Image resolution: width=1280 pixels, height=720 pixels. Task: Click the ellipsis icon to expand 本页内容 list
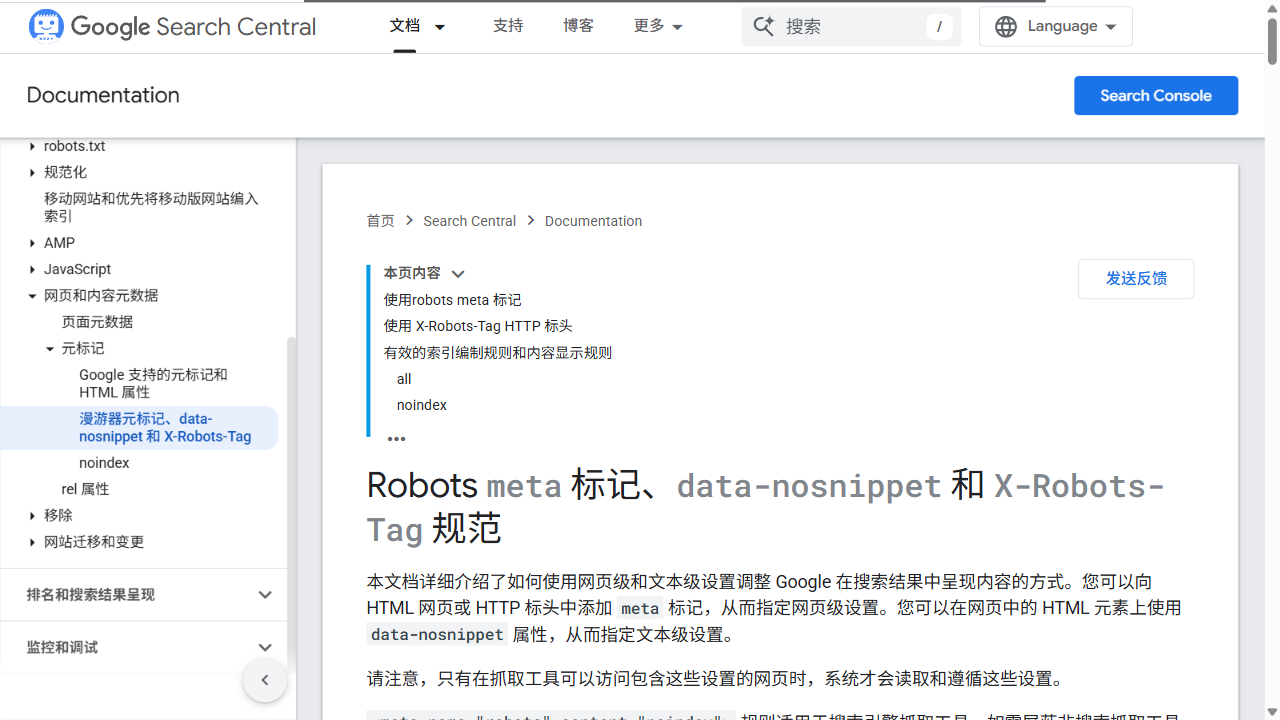click(x=396, y=437)
